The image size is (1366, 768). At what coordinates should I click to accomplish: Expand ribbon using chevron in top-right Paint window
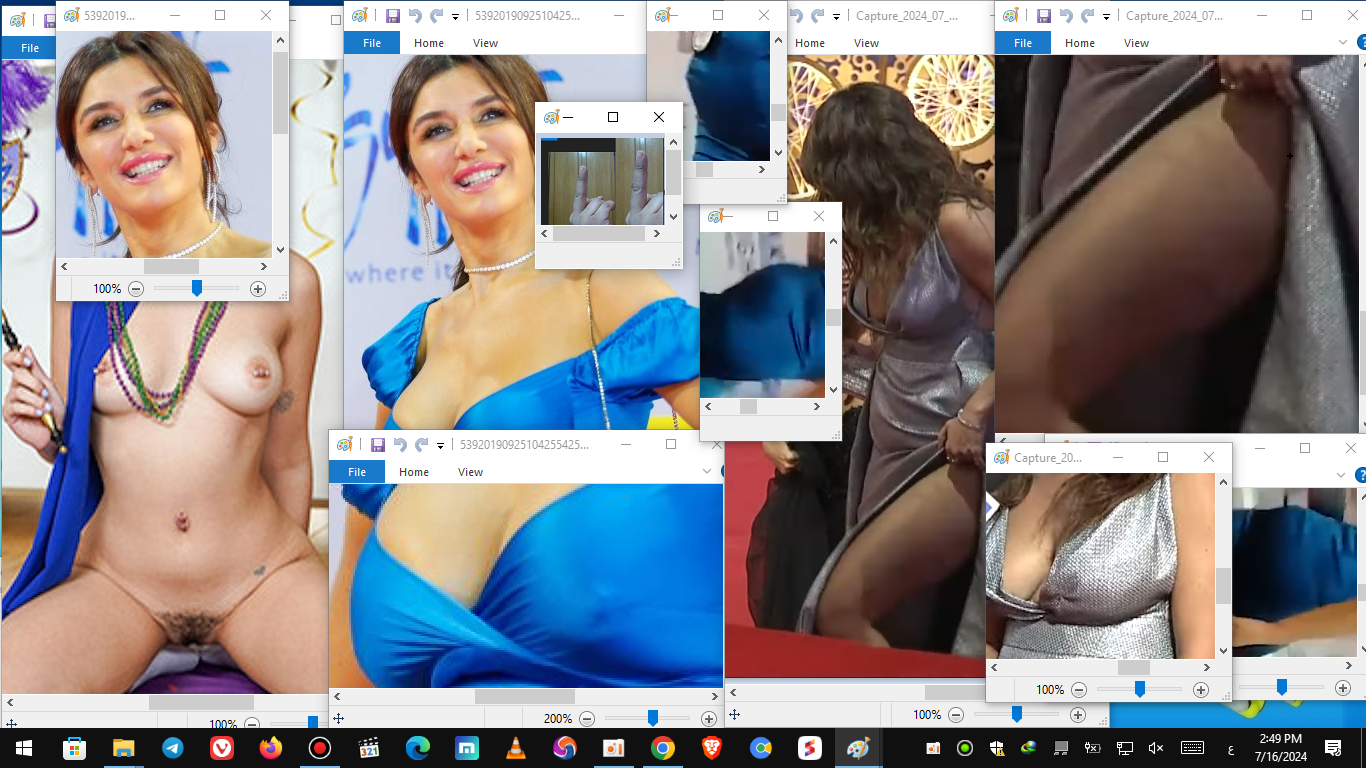(1343, 43)
